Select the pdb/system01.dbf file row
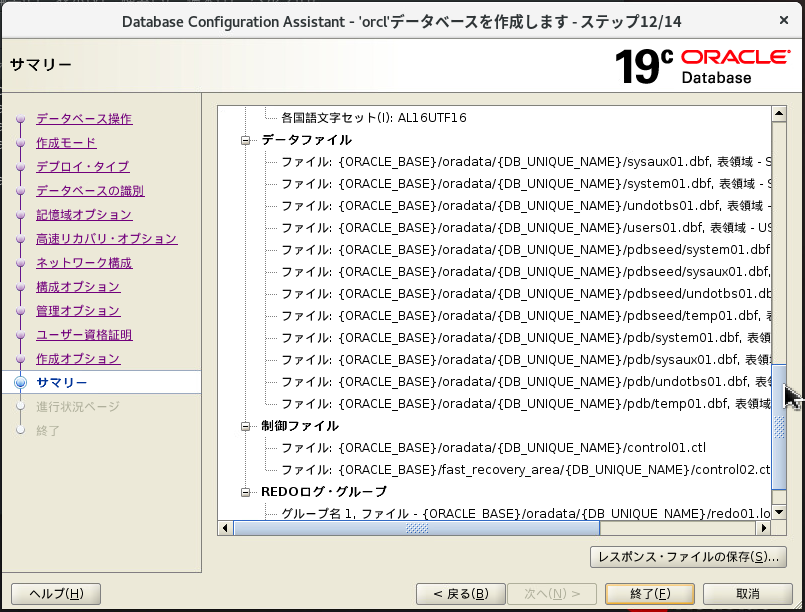 [x=526, y=338]
